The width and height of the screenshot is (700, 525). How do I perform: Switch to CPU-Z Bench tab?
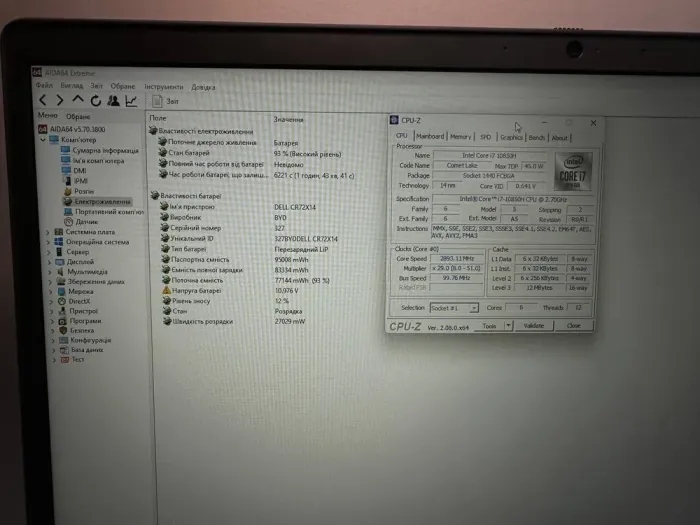pos(537,138)
